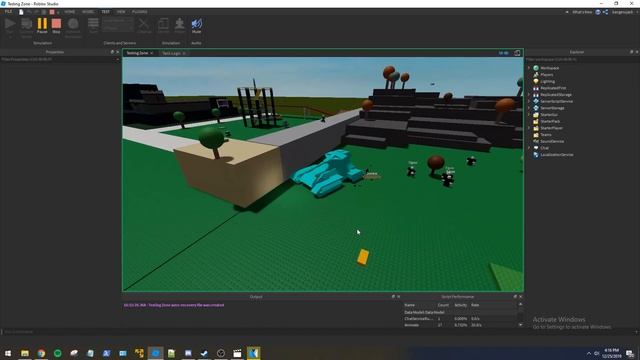Select ServerStorage in the Explorer tree
This screenshot has height=360, width=640.
click(552, 108)
